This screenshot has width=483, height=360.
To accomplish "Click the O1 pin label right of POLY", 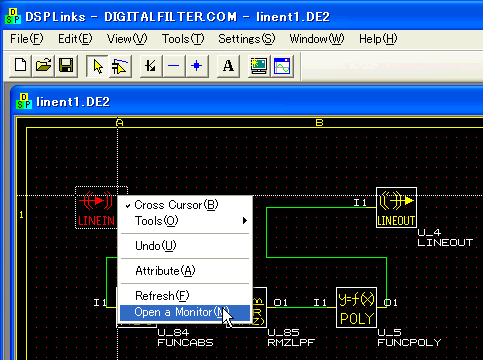I will pos(391,302).
